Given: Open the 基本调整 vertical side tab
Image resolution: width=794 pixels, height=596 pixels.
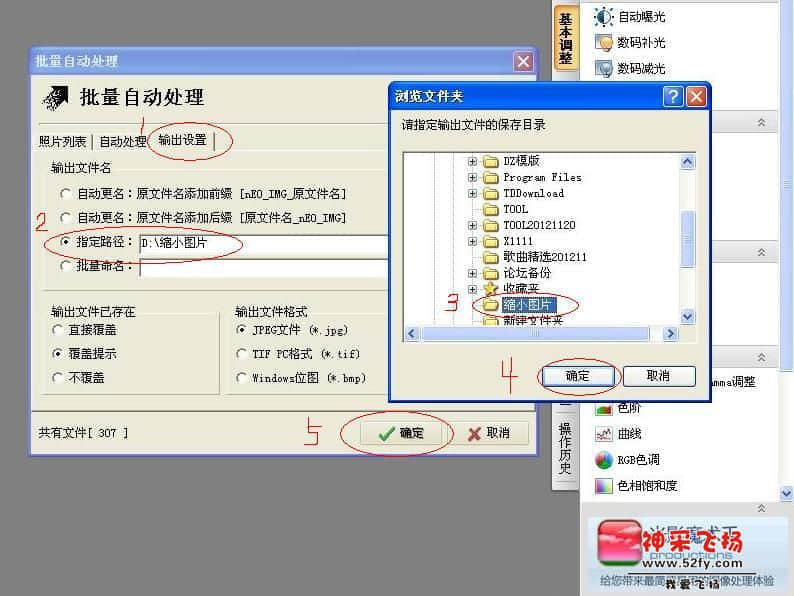Looking at the screenshot, I should (x=566, y=39).
